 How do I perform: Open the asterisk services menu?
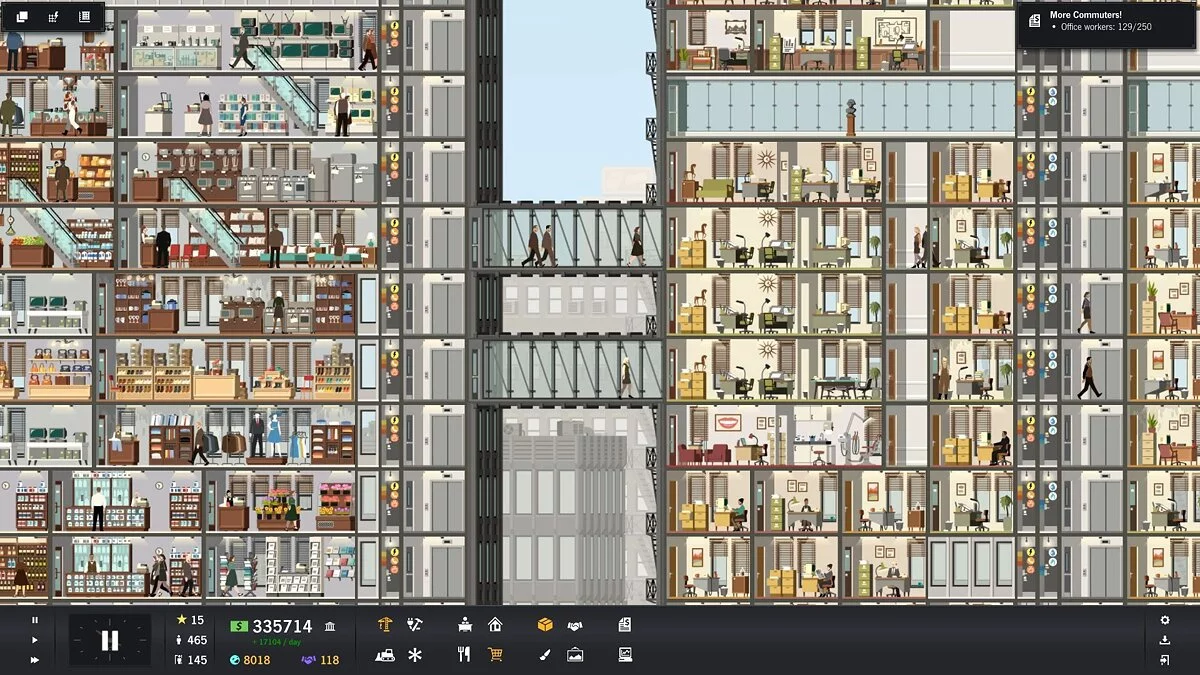tap(415, 655)
